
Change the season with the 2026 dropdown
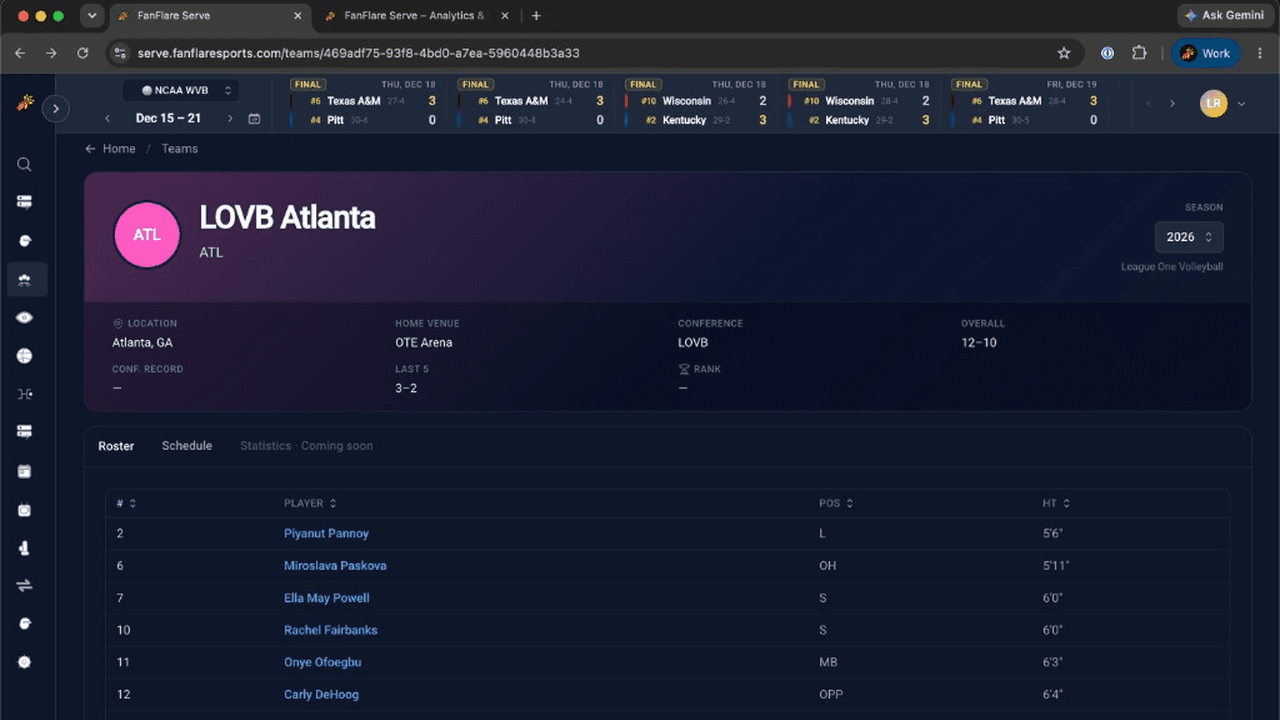pos(1189,237)
